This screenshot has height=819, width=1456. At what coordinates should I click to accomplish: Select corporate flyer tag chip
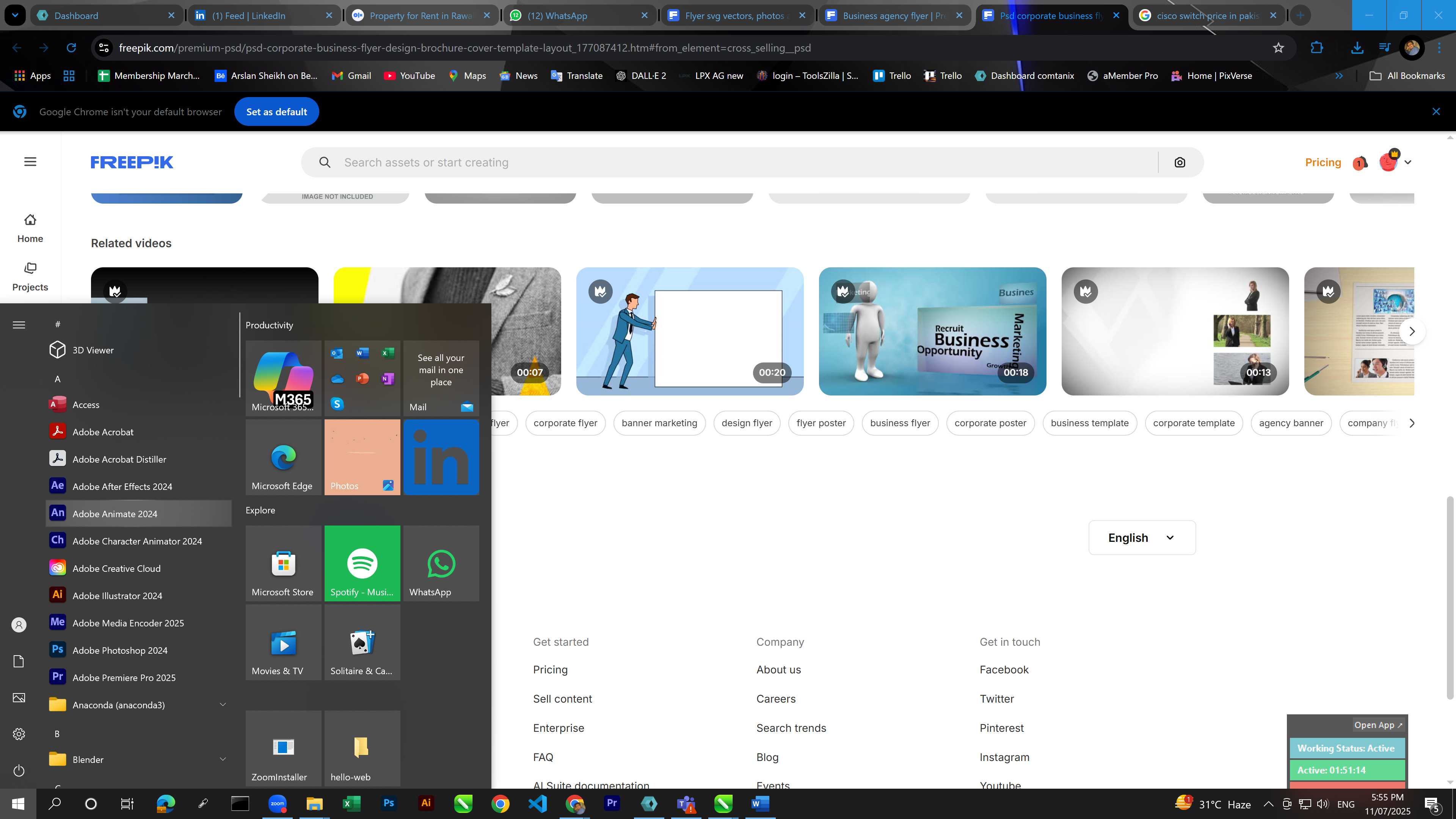[x=565, y=423]
